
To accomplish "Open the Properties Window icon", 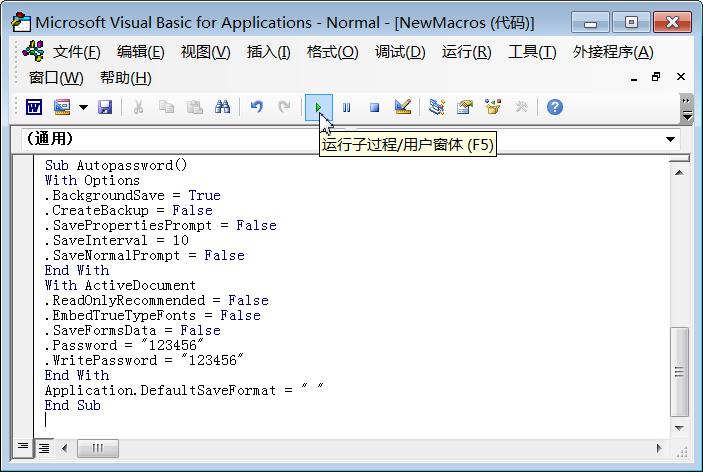I will 464,107.
